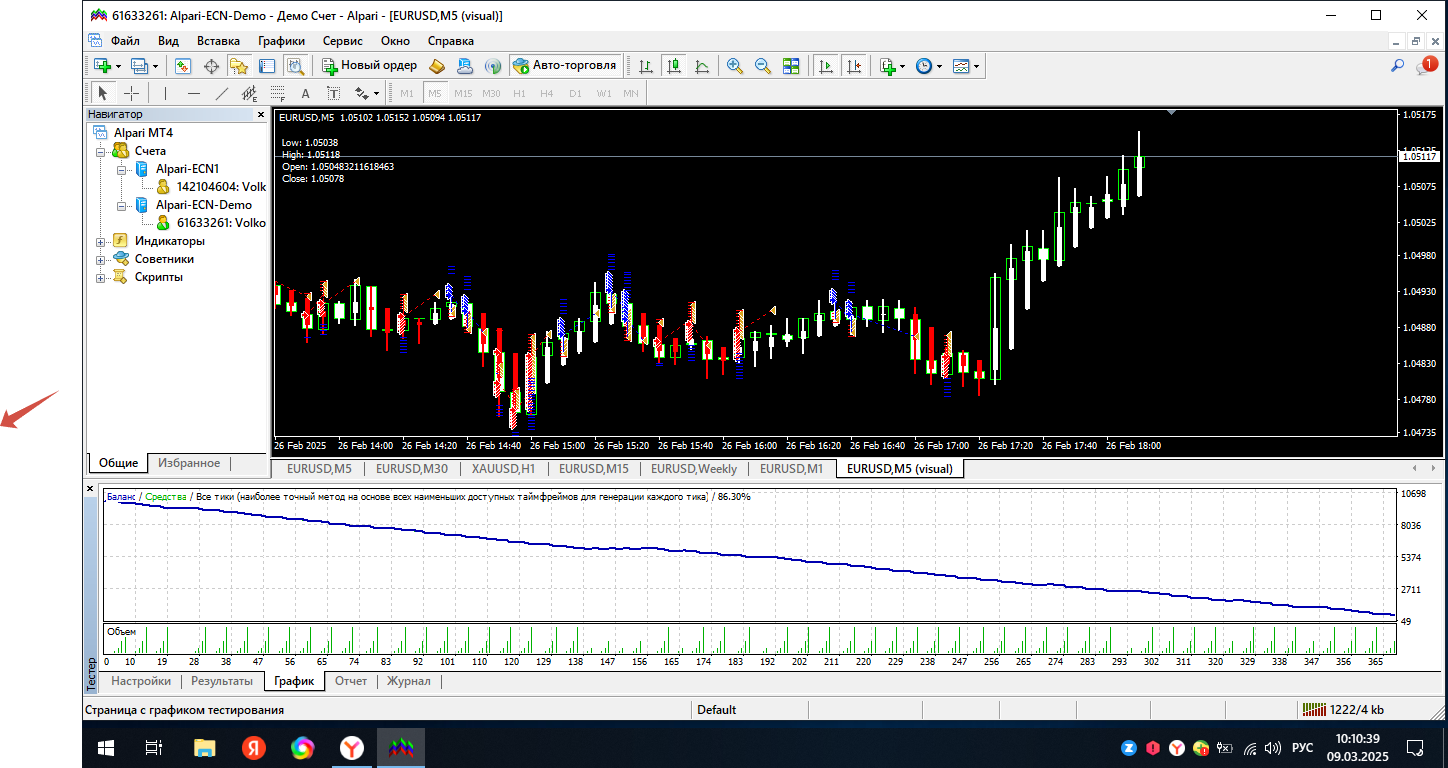
Task: Tile chart windows with the grid icon
Action: tap(791, 66)
